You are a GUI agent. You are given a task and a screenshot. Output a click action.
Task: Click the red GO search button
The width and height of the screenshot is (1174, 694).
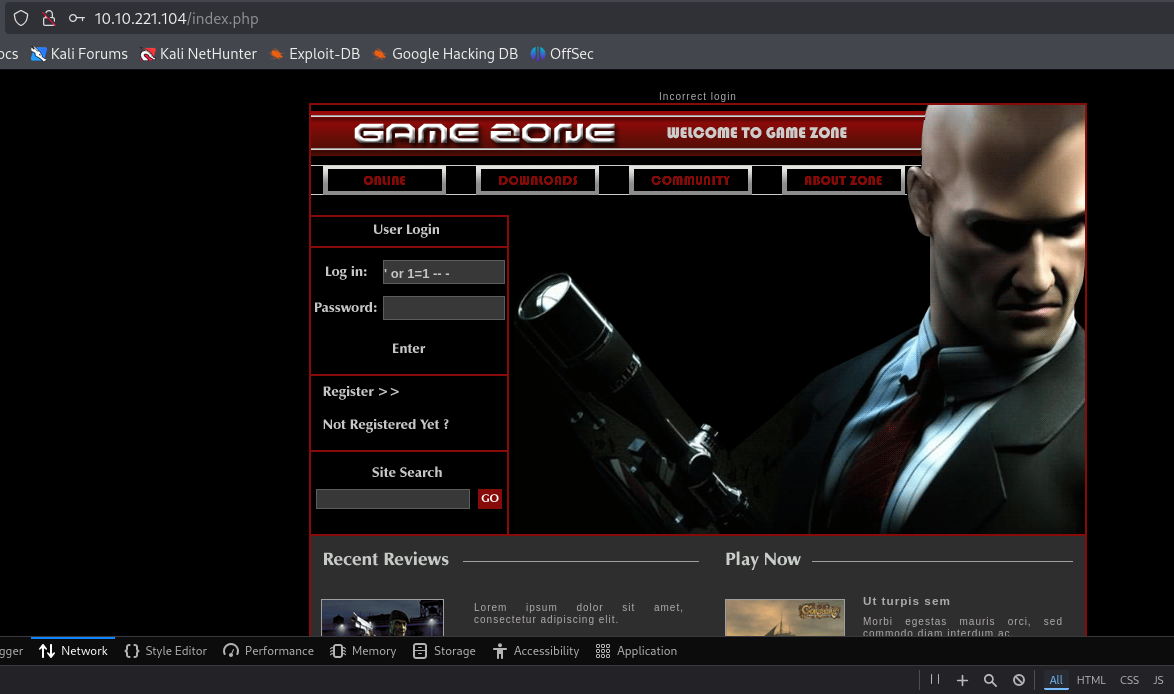point(489,499)
